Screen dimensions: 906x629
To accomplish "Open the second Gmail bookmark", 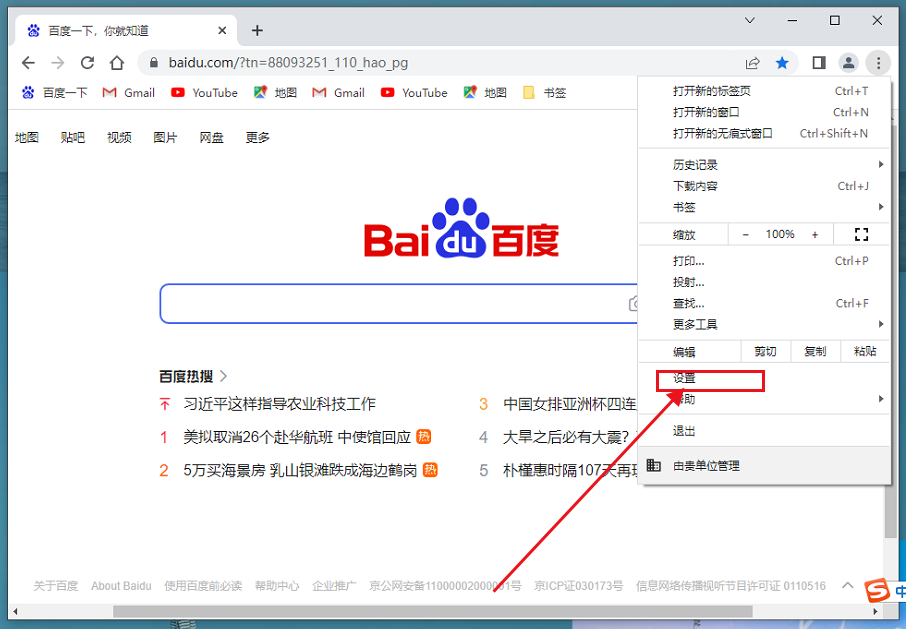I will [338, 92].
